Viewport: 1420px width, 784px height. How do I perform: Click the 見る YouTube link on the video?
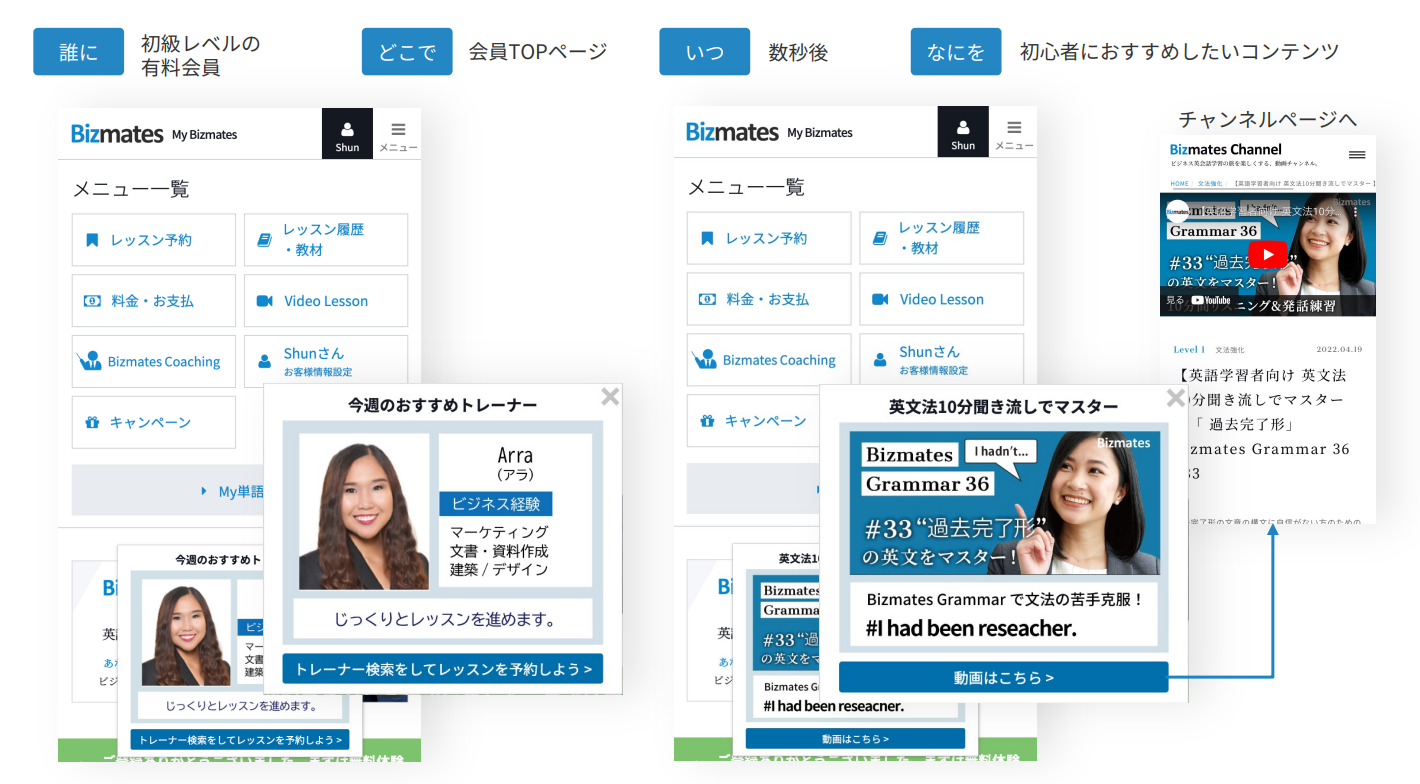click(1198, 300)
